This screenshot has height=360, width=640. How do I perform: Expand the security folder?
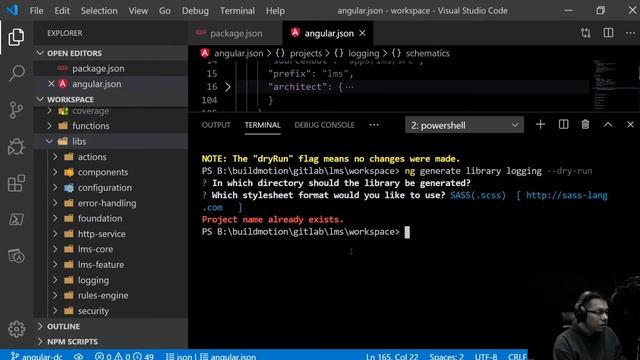(x=55, y=311)
